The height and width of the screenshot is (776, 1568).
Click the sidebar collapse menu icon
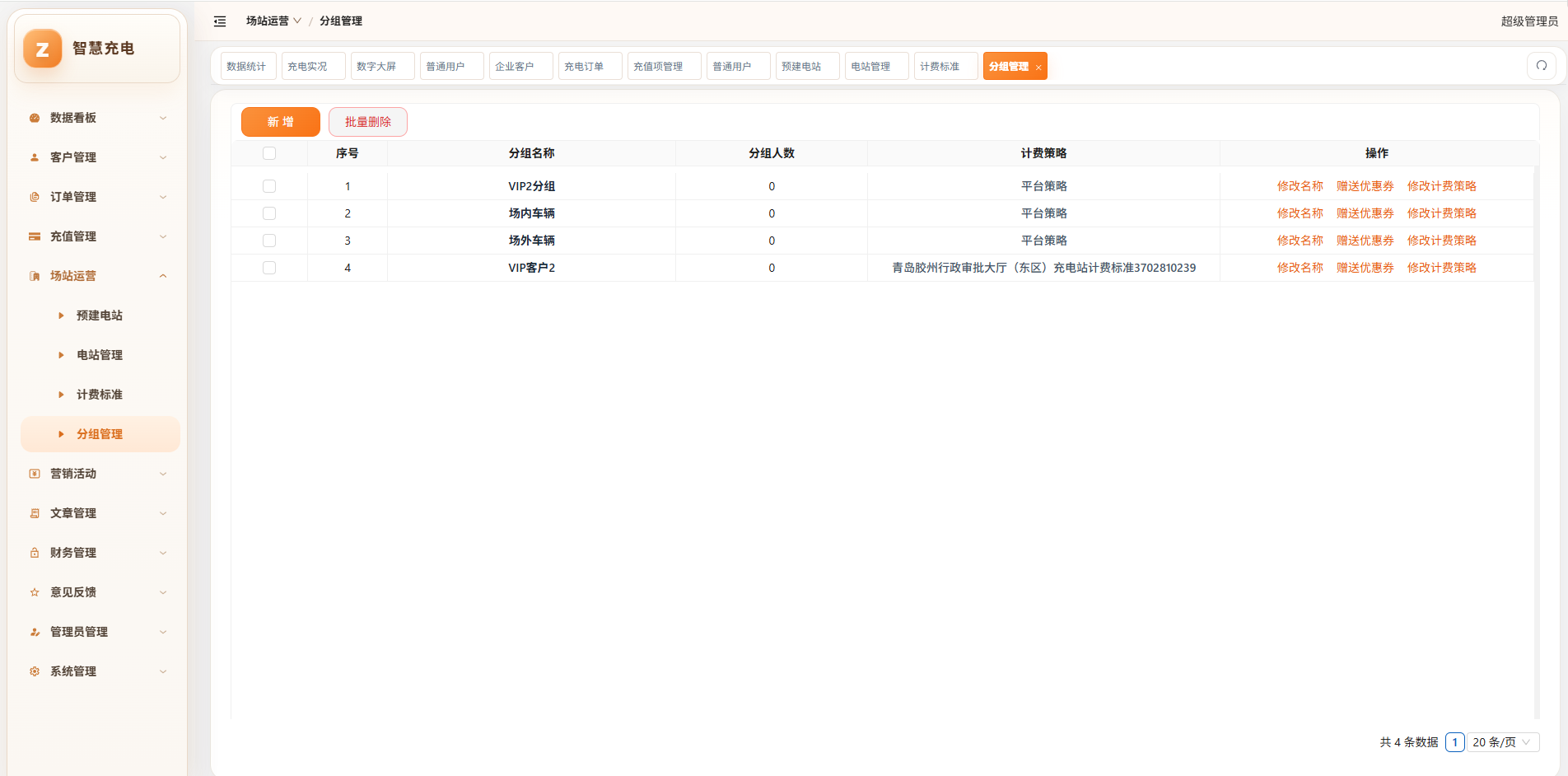tap(220, 21)
